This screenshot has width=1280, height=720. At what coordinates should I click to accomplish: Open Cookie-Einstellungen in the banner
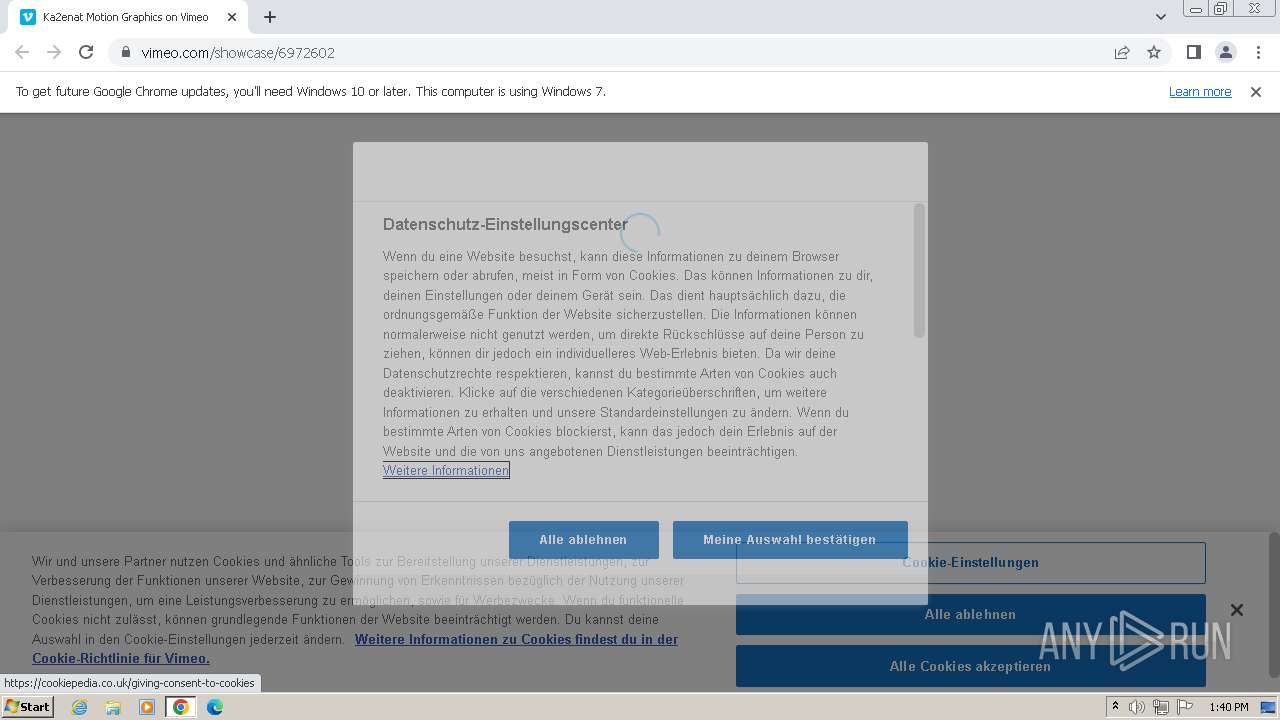(x=970, y=562)
